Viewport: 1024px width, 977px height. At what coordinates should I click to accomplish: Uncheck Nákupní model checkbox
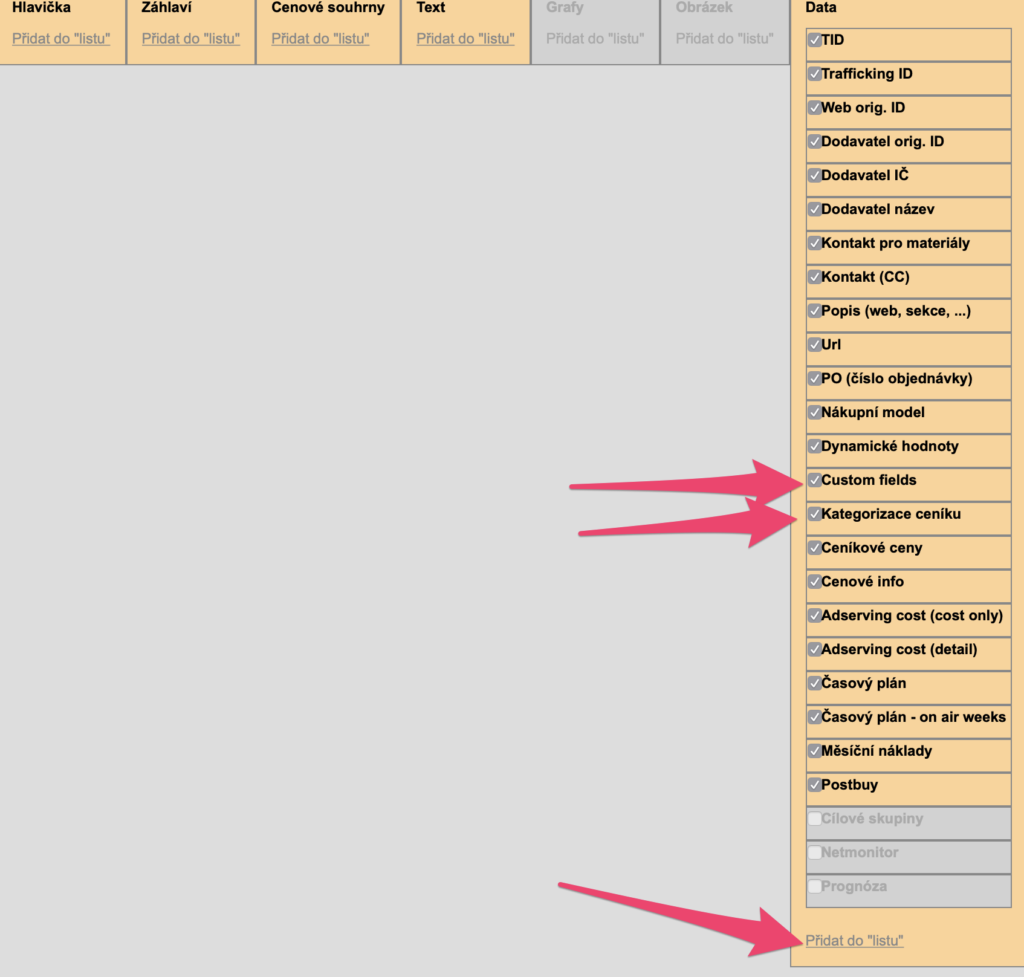[814, 412]
